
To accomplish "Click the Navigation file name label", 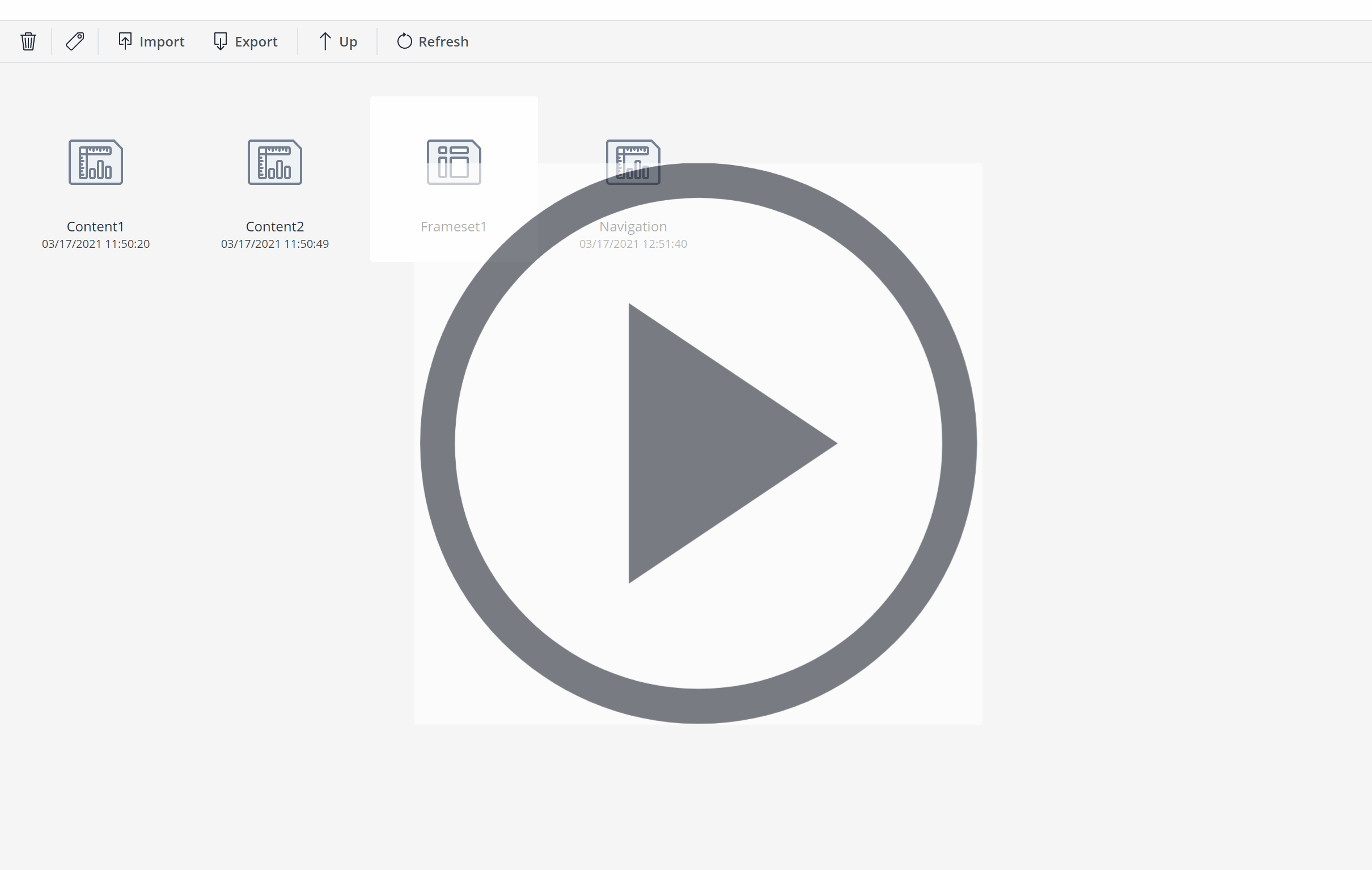I will pos(633,226).
